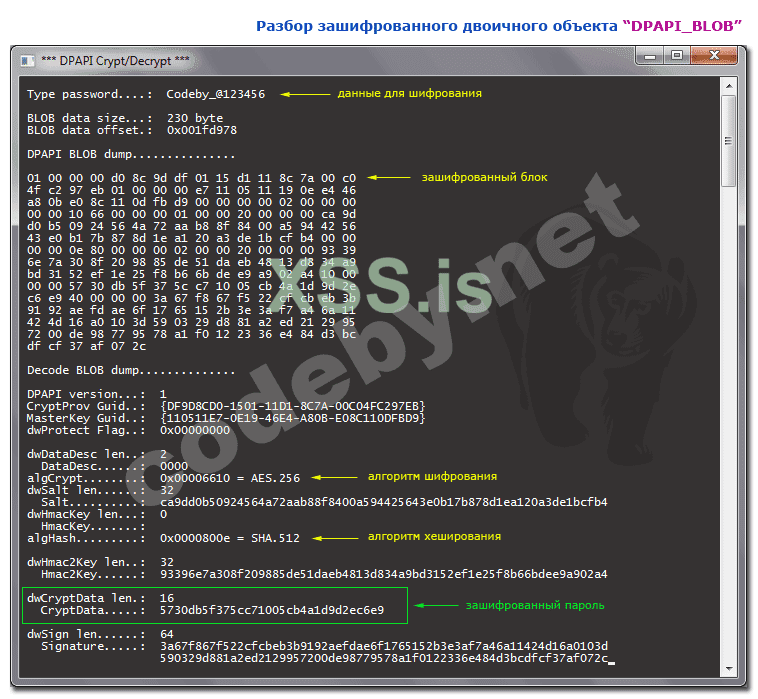Click the algCrypt value '0x00006610 = AES.256'
This screenshot has height=699, width=758.
tap(230, 478)
